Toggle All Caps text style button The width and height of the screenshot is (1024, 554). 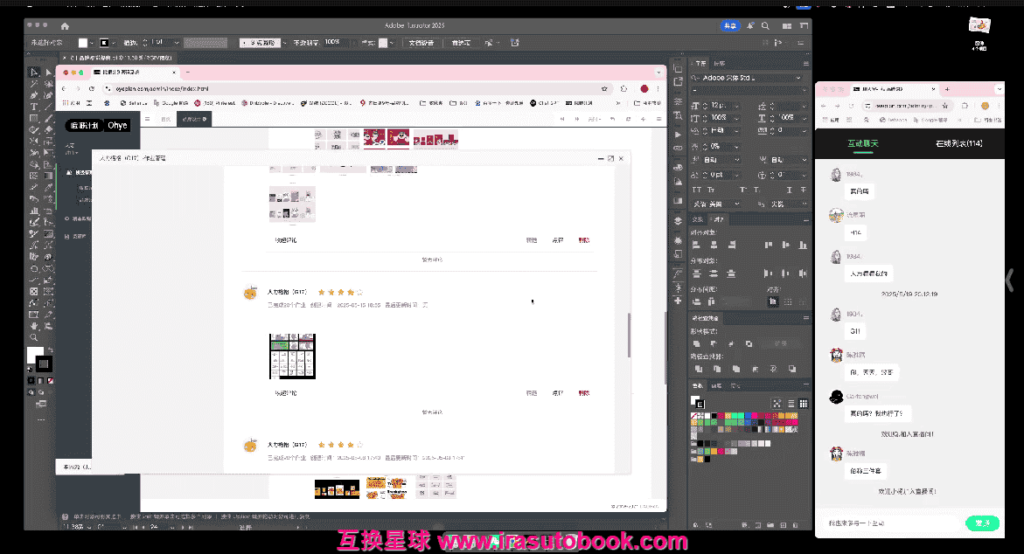pos(697,190)
